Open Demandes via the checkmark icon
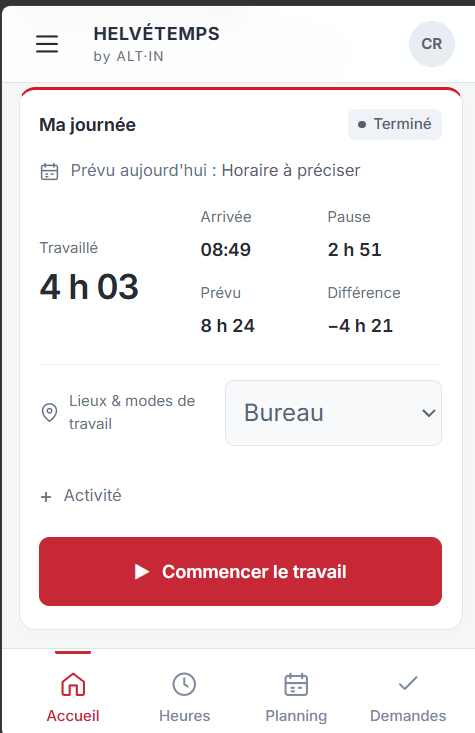Screen dimensions: 475x733 tap(408, 684)
